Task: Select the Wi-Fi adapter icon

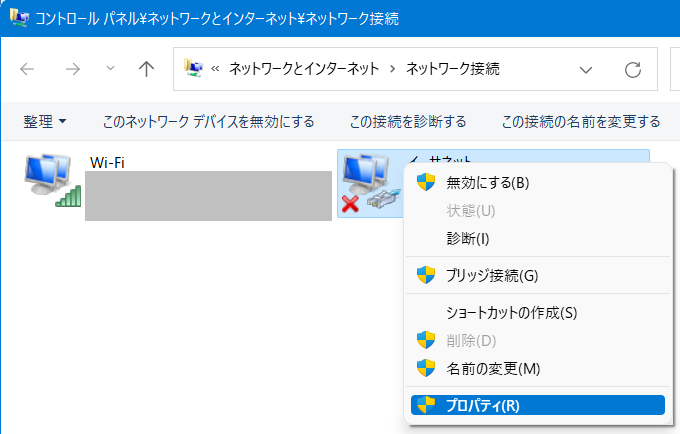Action: [53, 180]
